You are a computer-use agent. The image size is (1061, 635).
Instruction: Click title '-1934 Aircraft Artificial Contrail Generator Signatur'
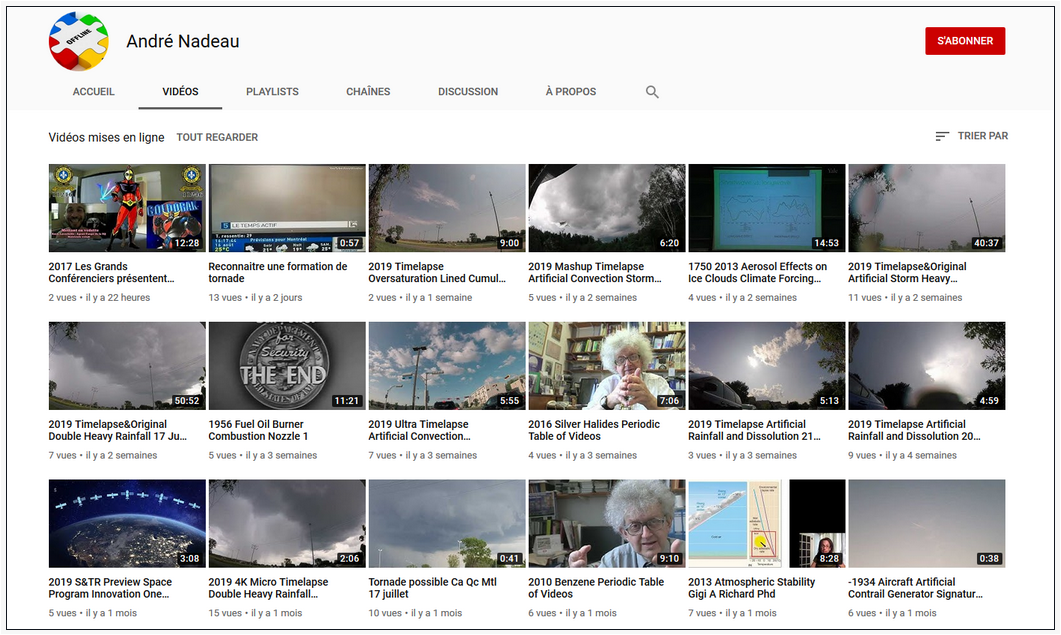click(x=916, y=588)
